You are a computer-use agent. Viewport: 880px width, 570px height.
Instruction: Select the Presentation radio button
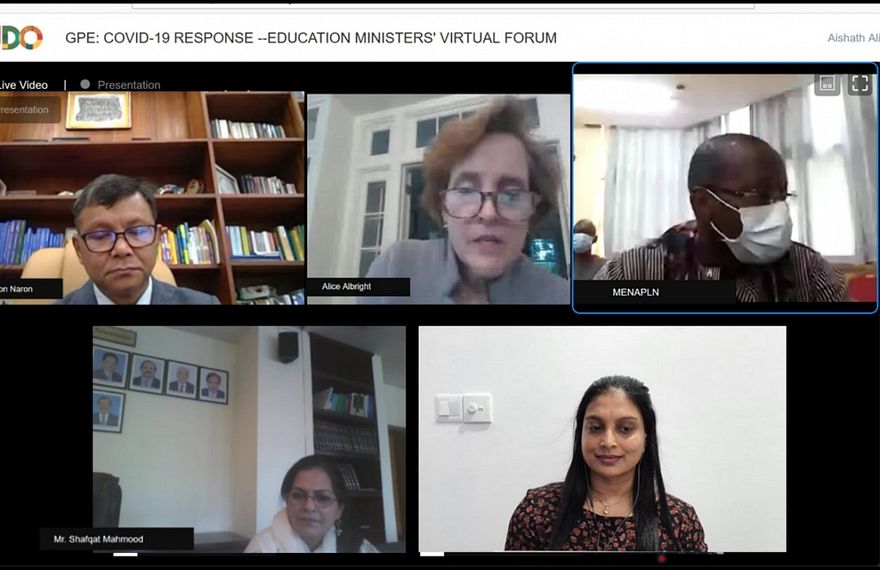pos(85,84)
